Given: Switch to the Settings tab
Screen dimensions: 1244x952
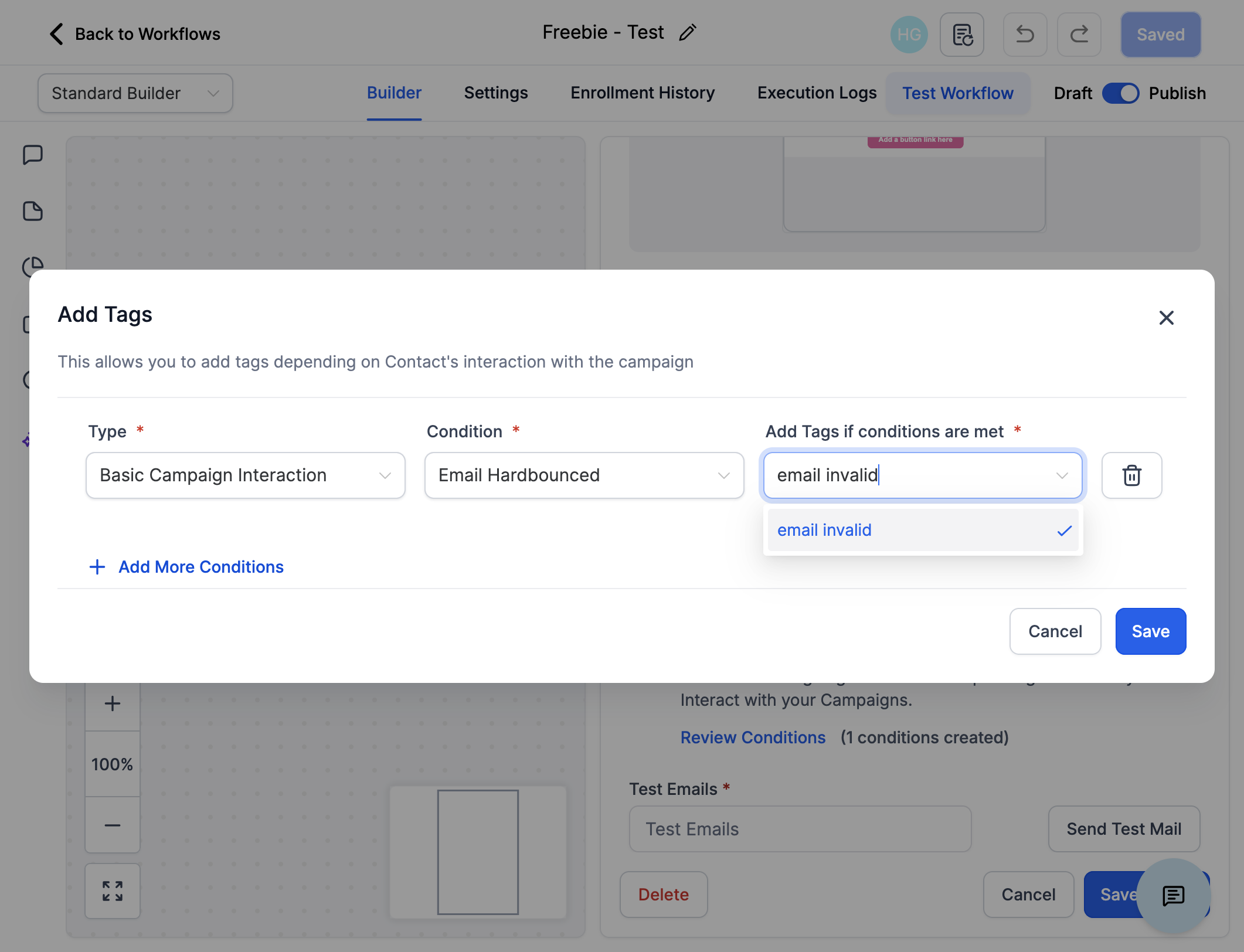Looking at the screenshot, I should (496, 93).
